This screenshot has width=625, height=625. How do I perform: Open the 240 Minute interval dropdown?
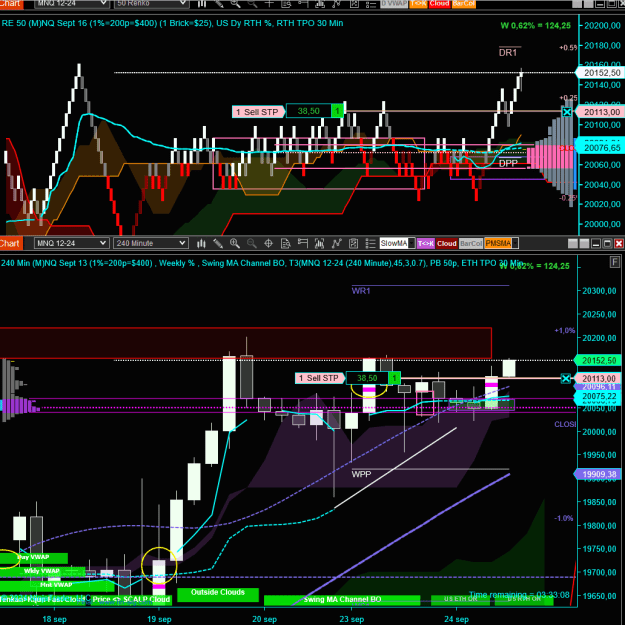pyautogui.click(x=151, y=243)
